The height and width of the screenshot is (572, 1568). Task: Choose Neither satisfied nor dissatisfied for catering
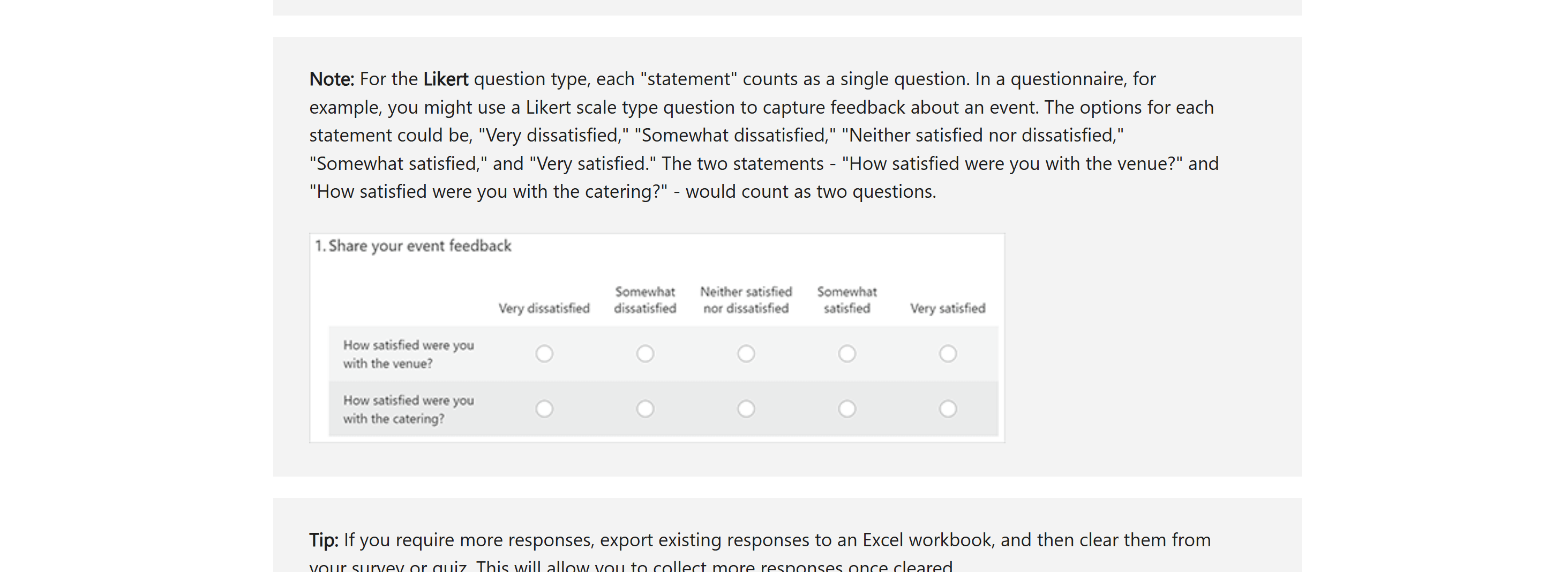pyautogui.click(x=746, y=408)
